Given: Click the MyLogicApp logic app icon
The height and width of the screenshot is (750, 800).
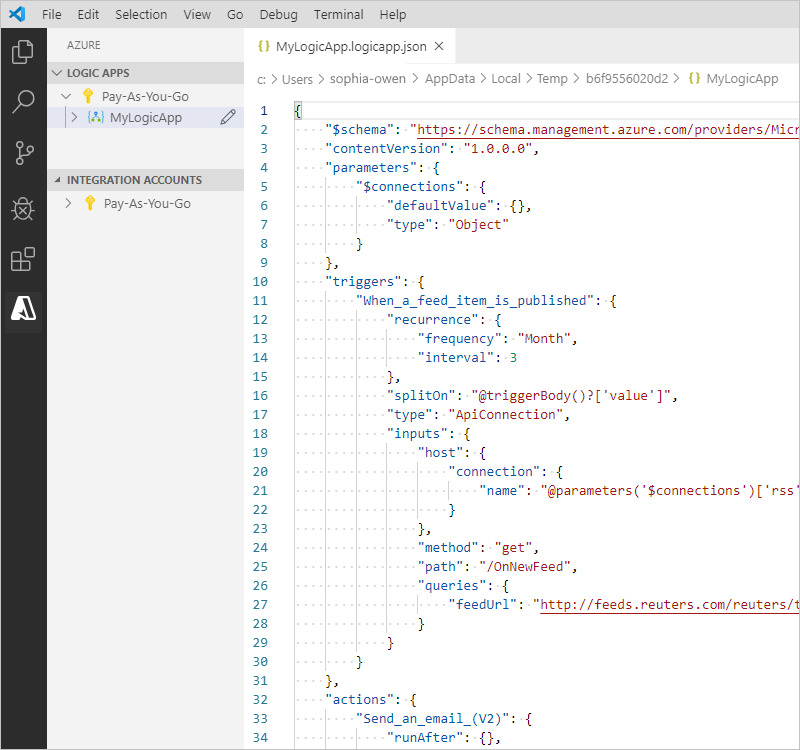Looking at the screenshot, I should 95,117.
